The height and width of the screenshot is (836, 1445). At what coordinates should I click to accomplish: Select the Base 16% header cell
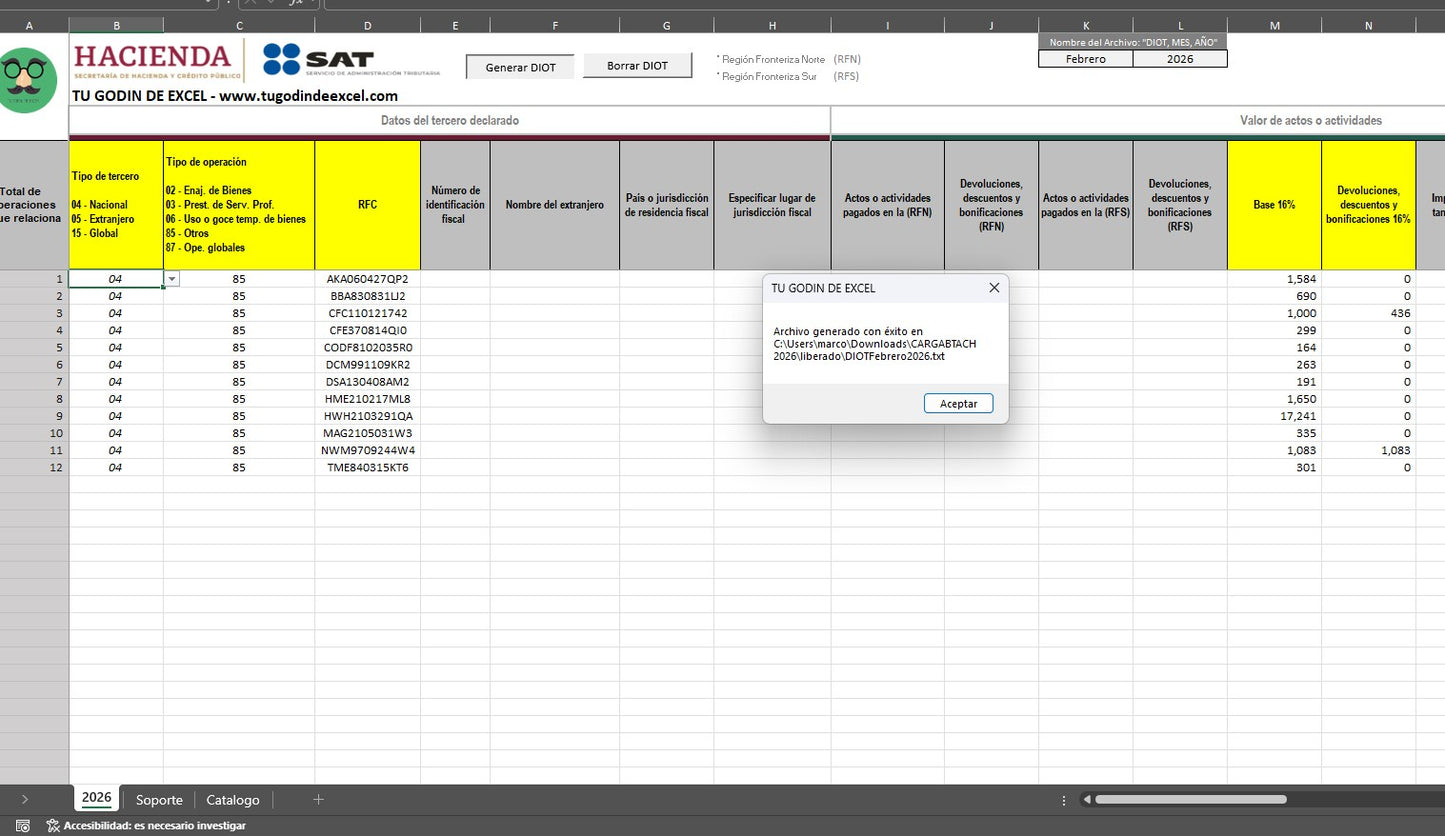(1274, 205)
